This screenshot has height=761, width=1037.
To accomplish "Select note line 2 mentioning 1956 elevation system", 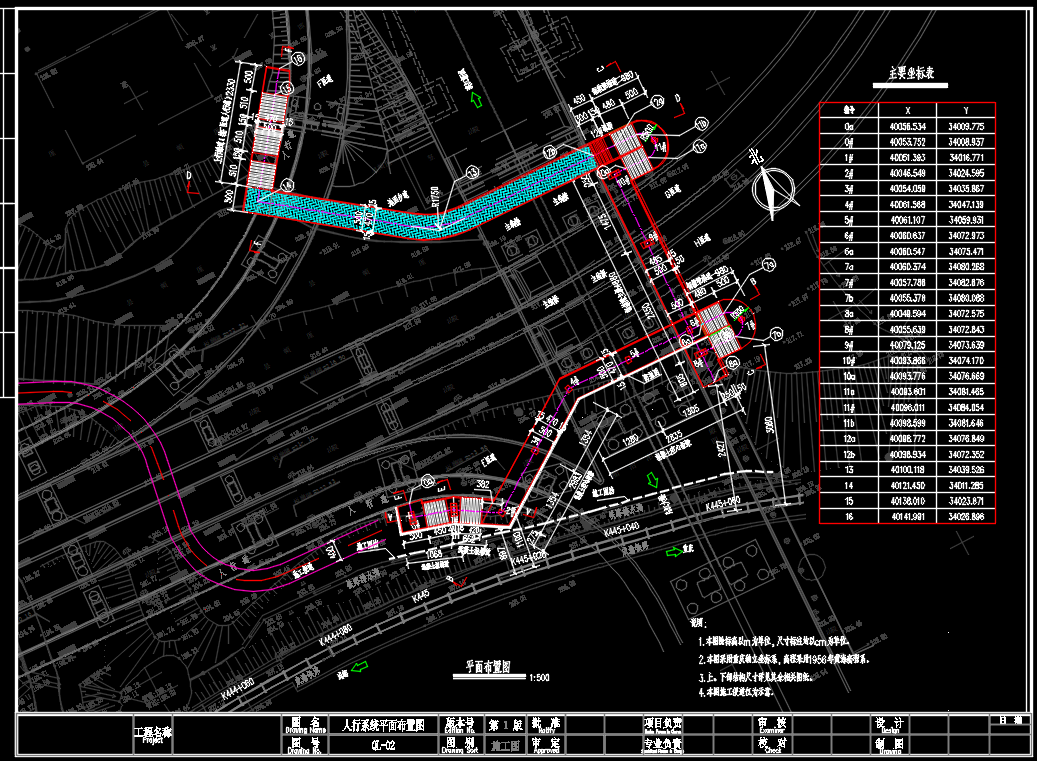I will click(x=784, y=659).
